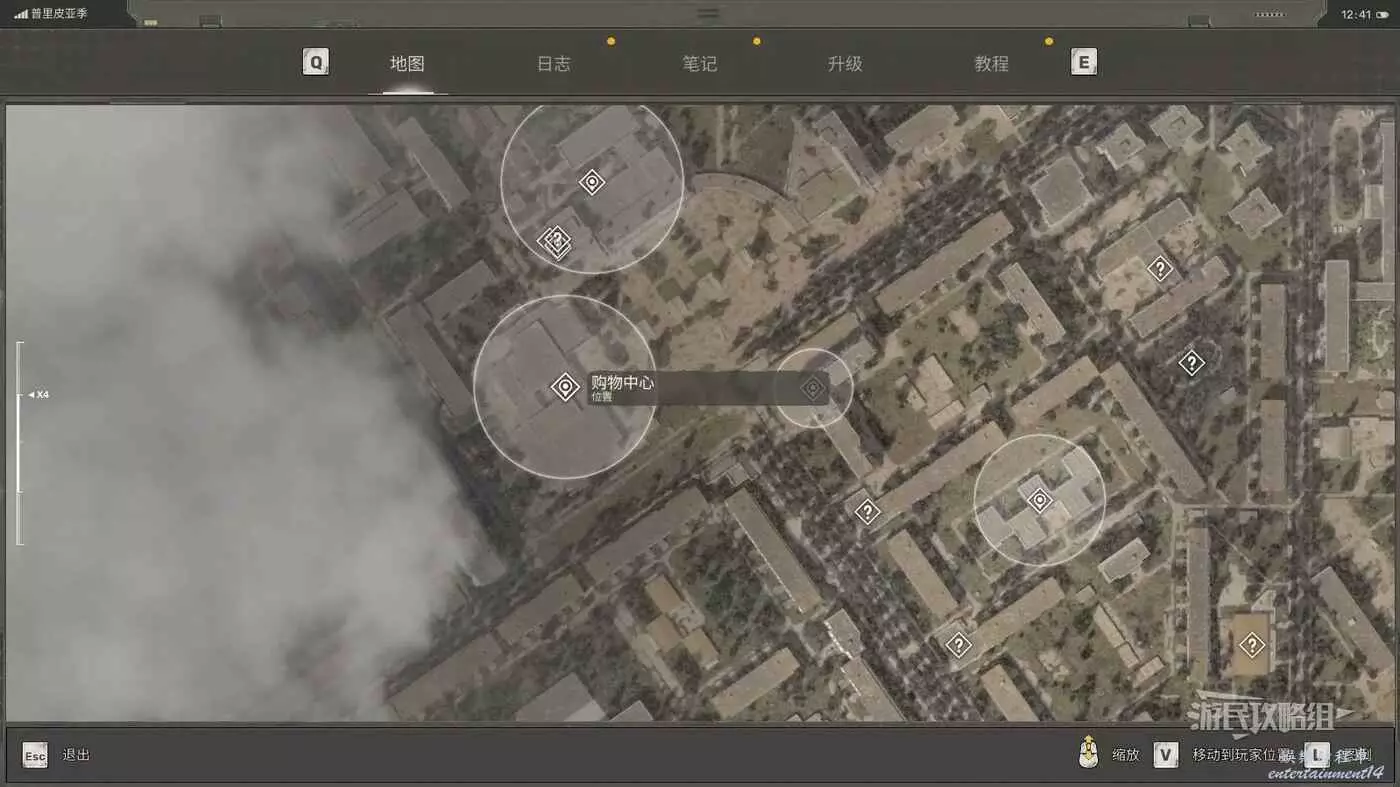Click 移动到玩家位置 to center on player
1400x787 pixels.
[x=1236, y=755]
